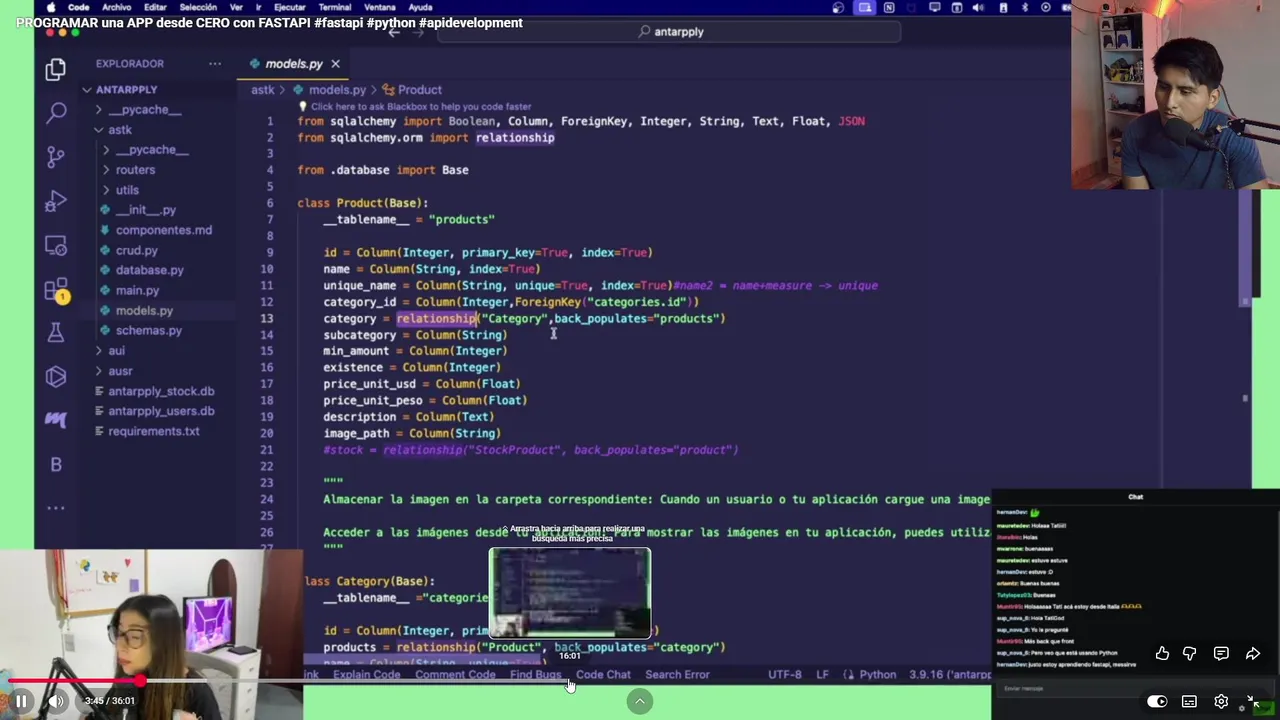Open the Extensions view with badge

coord(56,290)
